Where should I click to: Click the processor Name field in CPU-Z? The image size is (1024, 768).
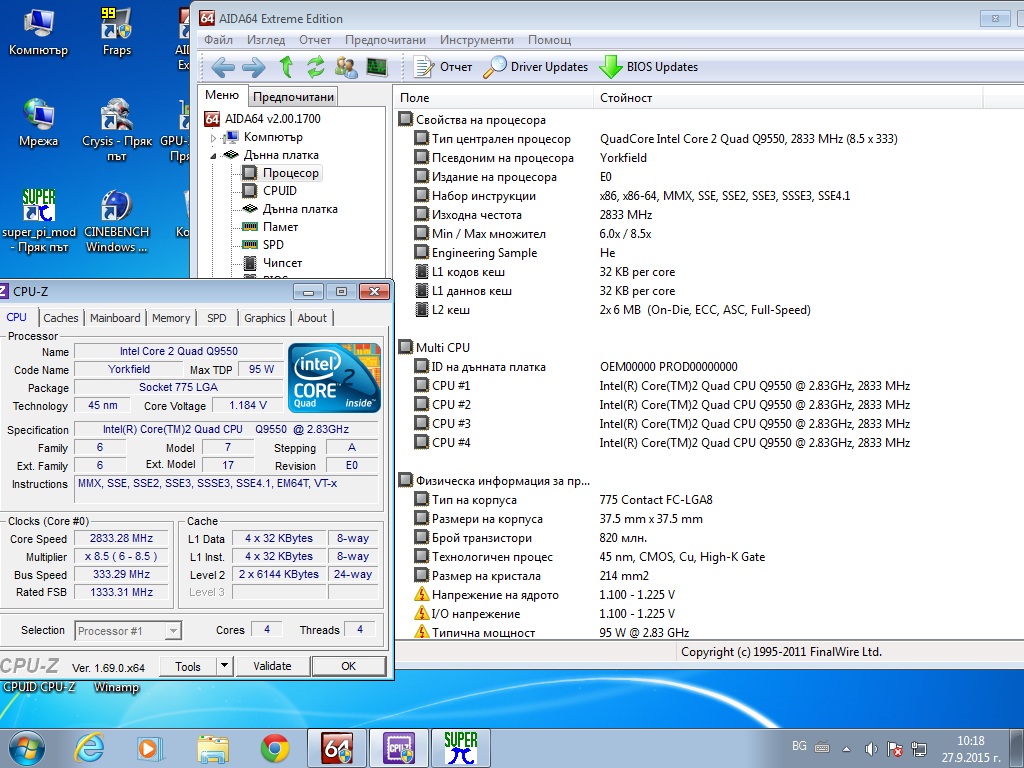[x=178, y=351]
